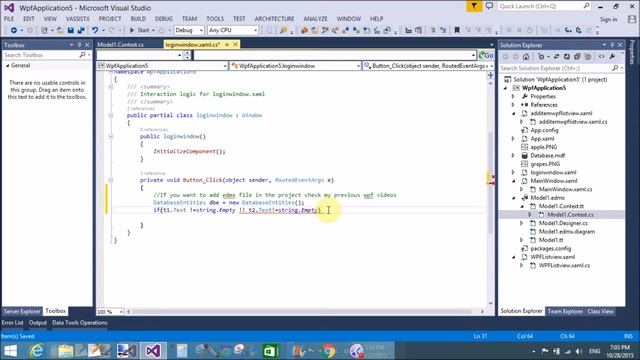Viewport: 640px width, 360px height.
Task: Switch to the Server Explorer tab
Action: coord(22,311)
